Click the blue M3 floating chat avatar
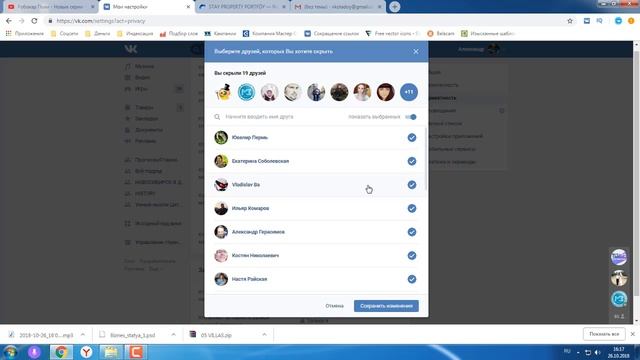Screen dimensions: 640x360 [619, 299]
